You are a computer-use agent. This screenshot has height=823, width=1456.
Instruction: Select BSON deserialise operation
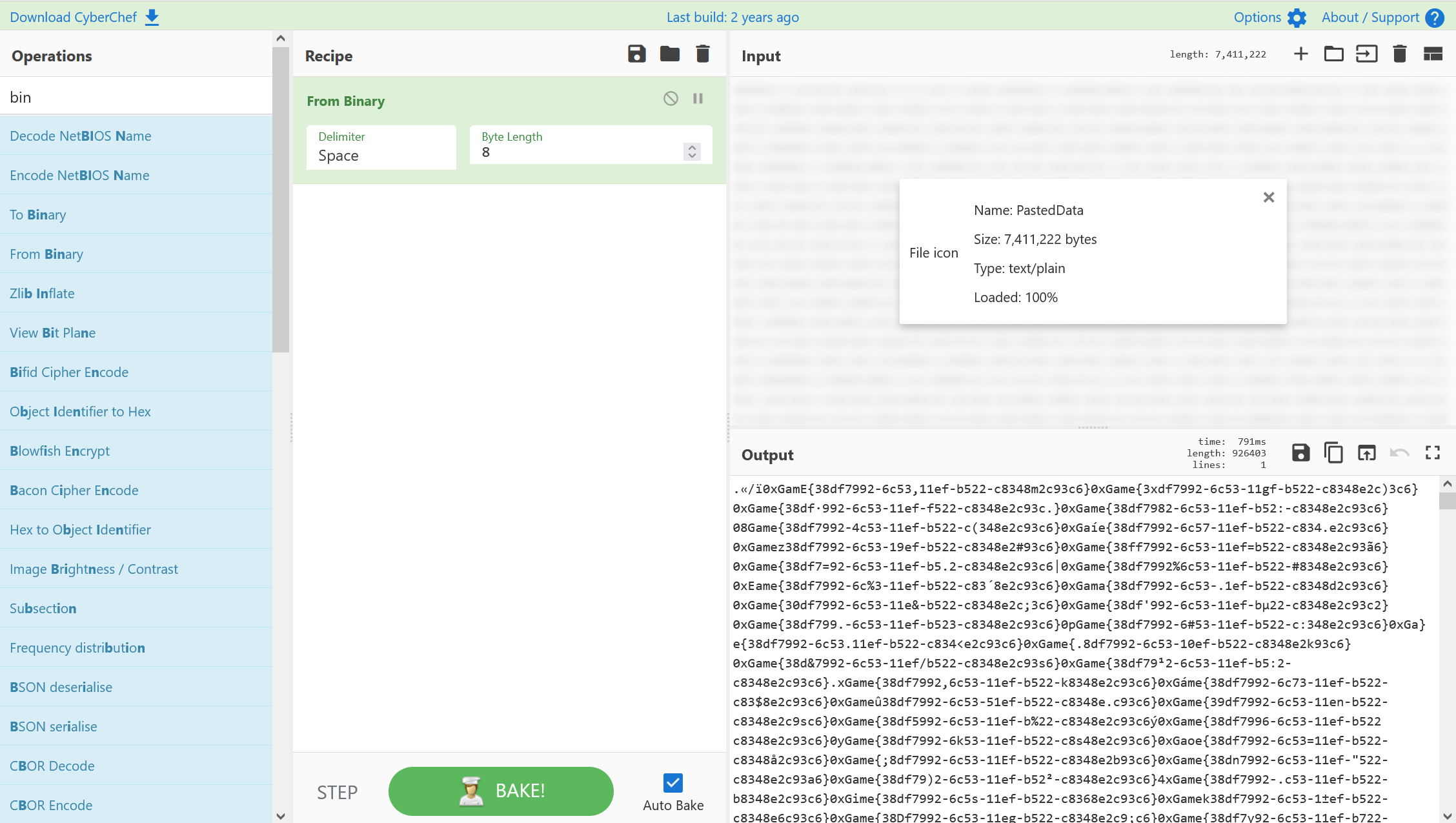(x=136, y=687)
